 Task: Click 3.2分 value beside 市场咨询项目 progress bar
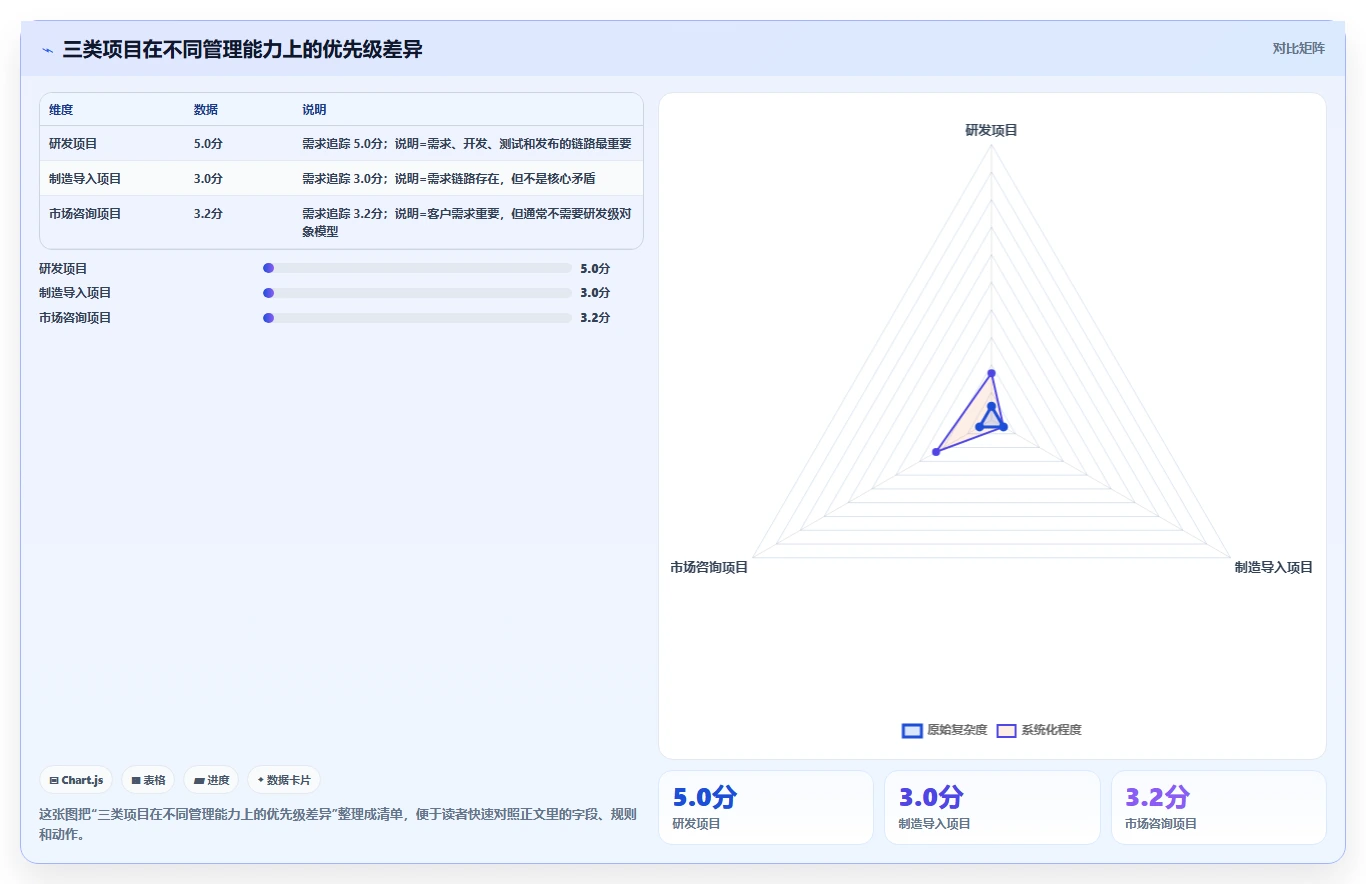595,317
